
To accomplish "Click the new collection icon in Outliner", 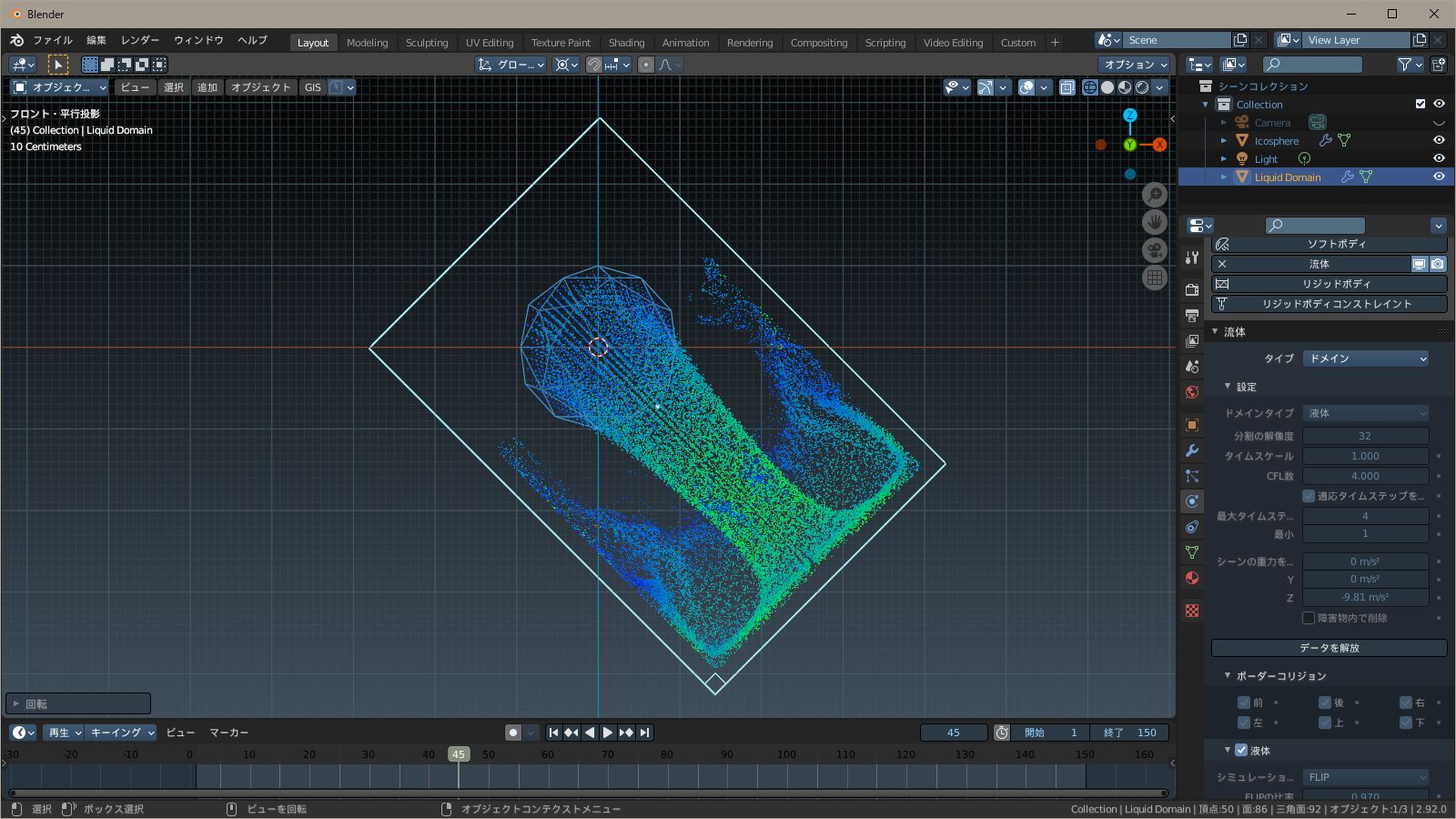I will point(1439,65).
